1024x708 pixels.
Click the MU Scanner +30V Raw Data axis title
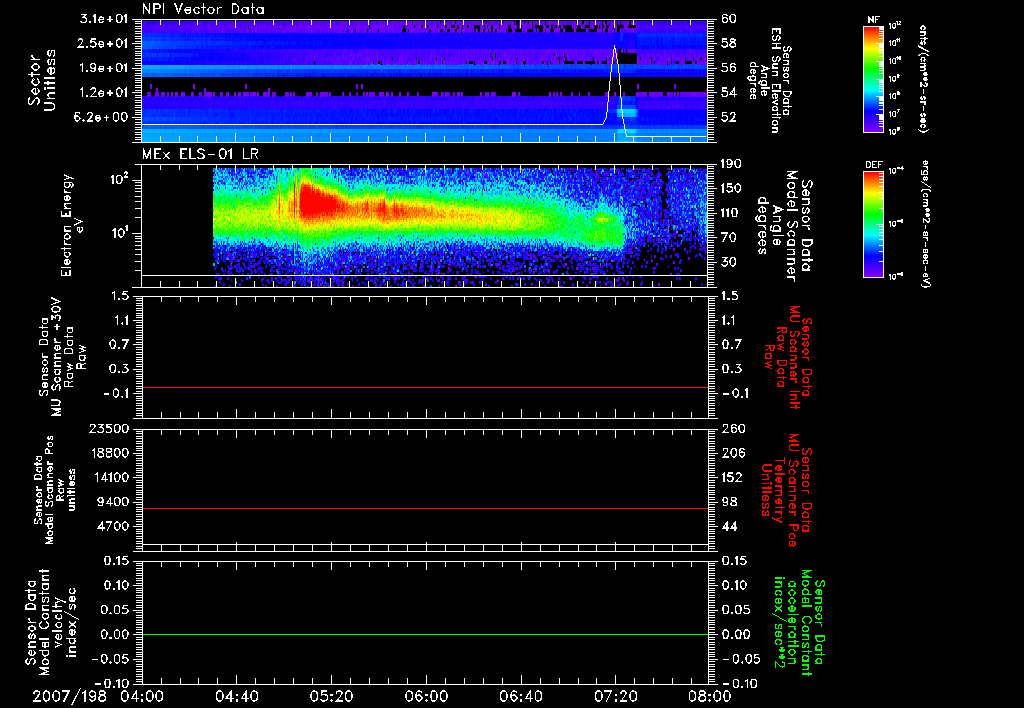click(x=62, y=357)
